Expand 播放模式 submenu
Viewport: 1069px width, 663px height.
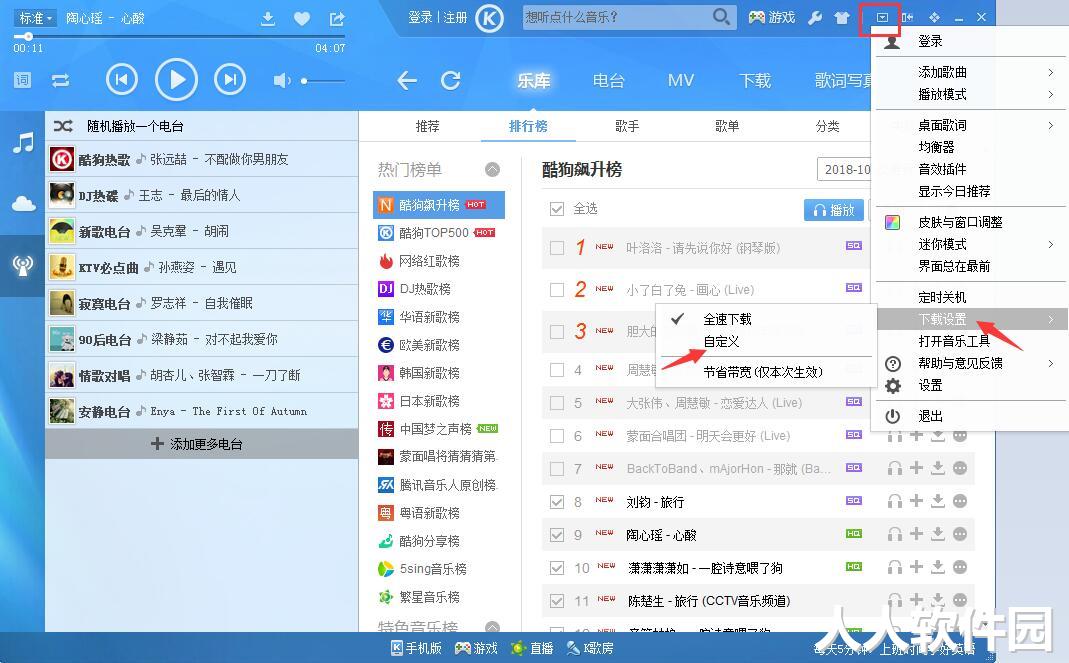tap(970, 94)
